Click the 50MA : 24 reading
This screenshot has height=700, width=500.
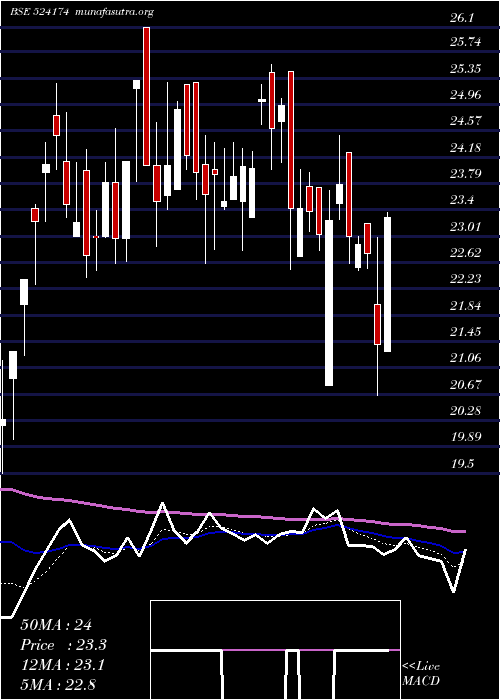pyautogui.click(x=56, y=625)
